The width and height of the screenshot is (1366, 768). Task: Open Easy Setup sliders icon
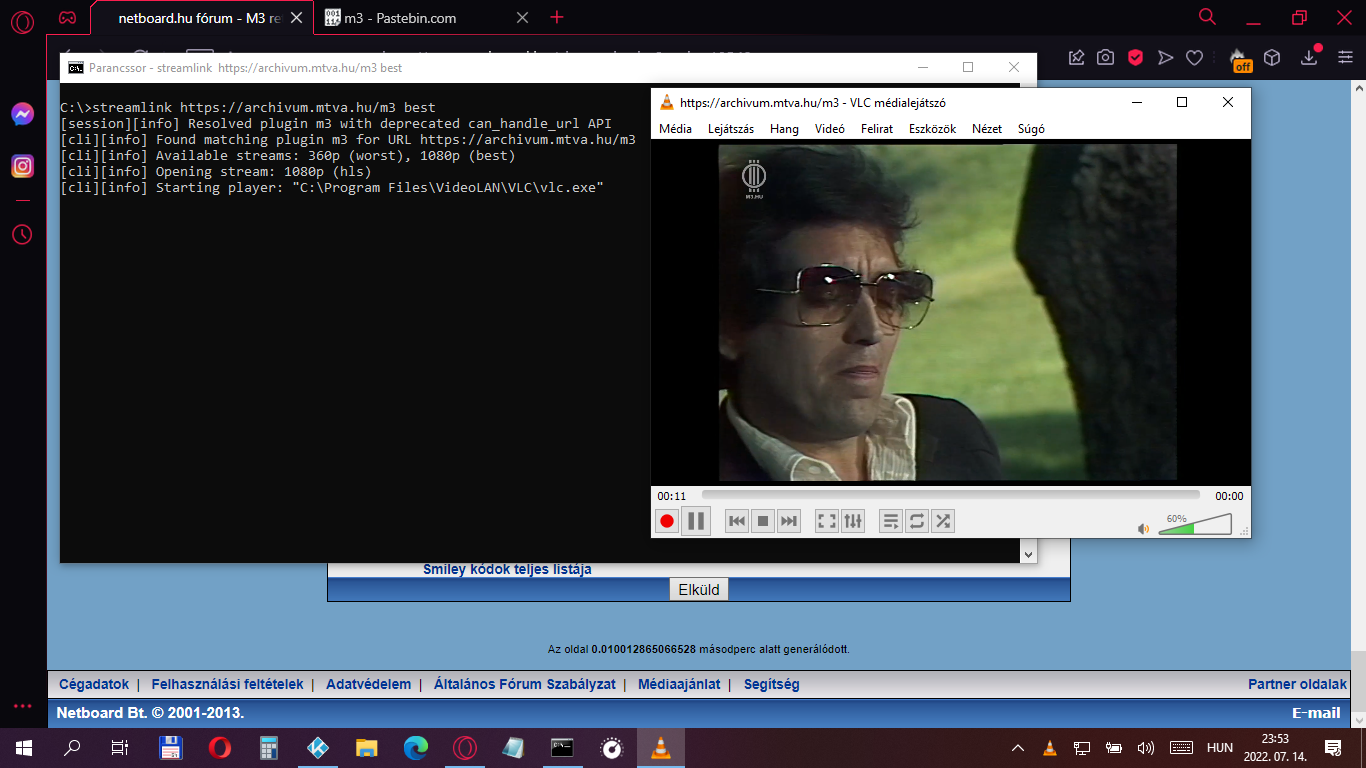pyautogui.click(x=1346, y=57)
